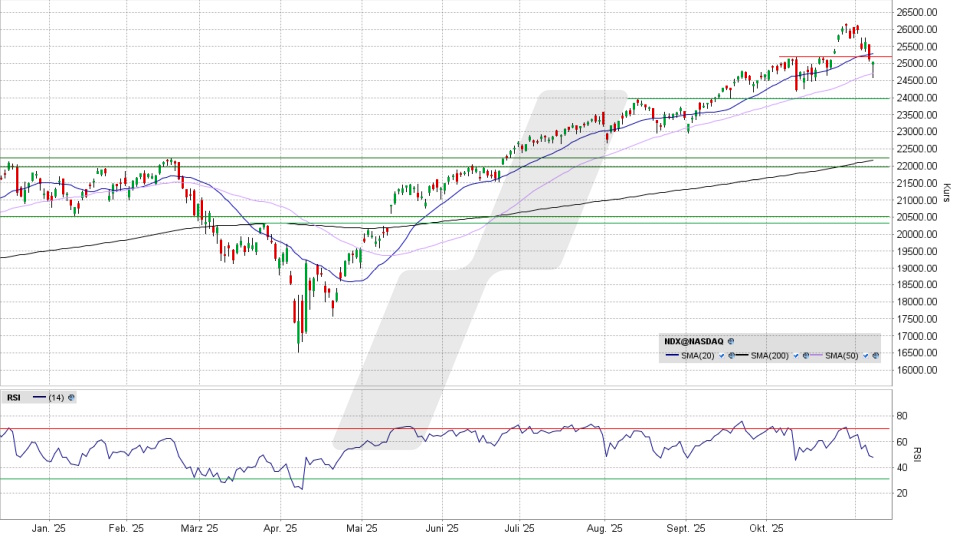
Task: Click the blue SMA(20) line swatch in legend
Action: pos(672,356)
